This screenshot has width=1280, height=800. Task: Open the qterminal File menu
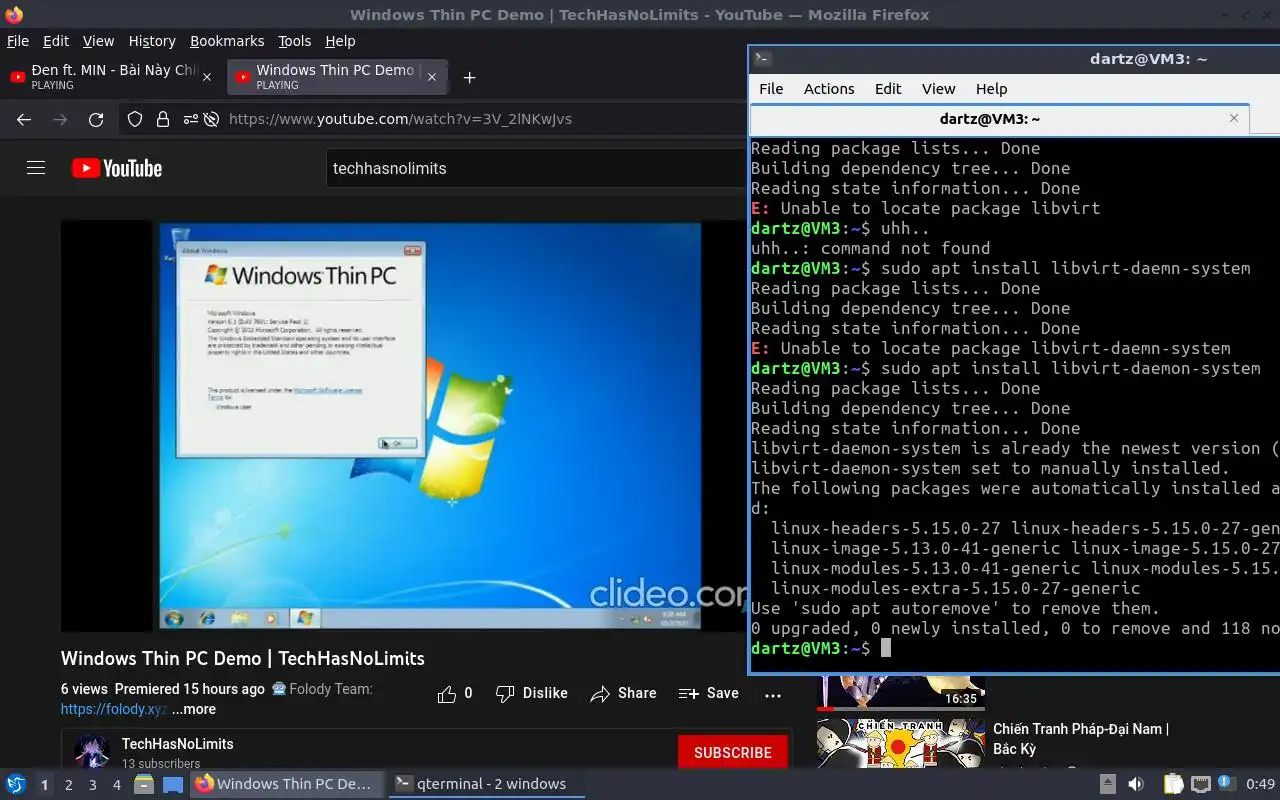coord(771,89)
